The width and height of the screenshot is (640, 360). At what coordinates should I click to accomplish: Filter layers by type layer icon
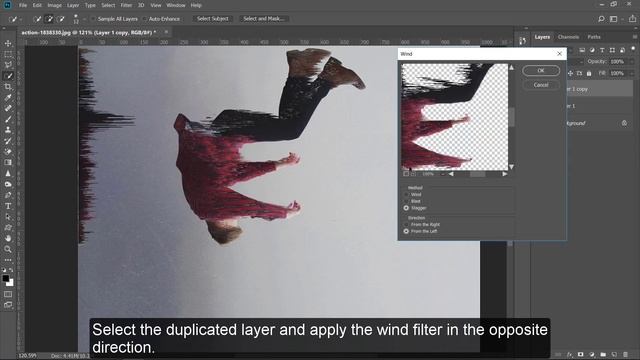[602, 50]
